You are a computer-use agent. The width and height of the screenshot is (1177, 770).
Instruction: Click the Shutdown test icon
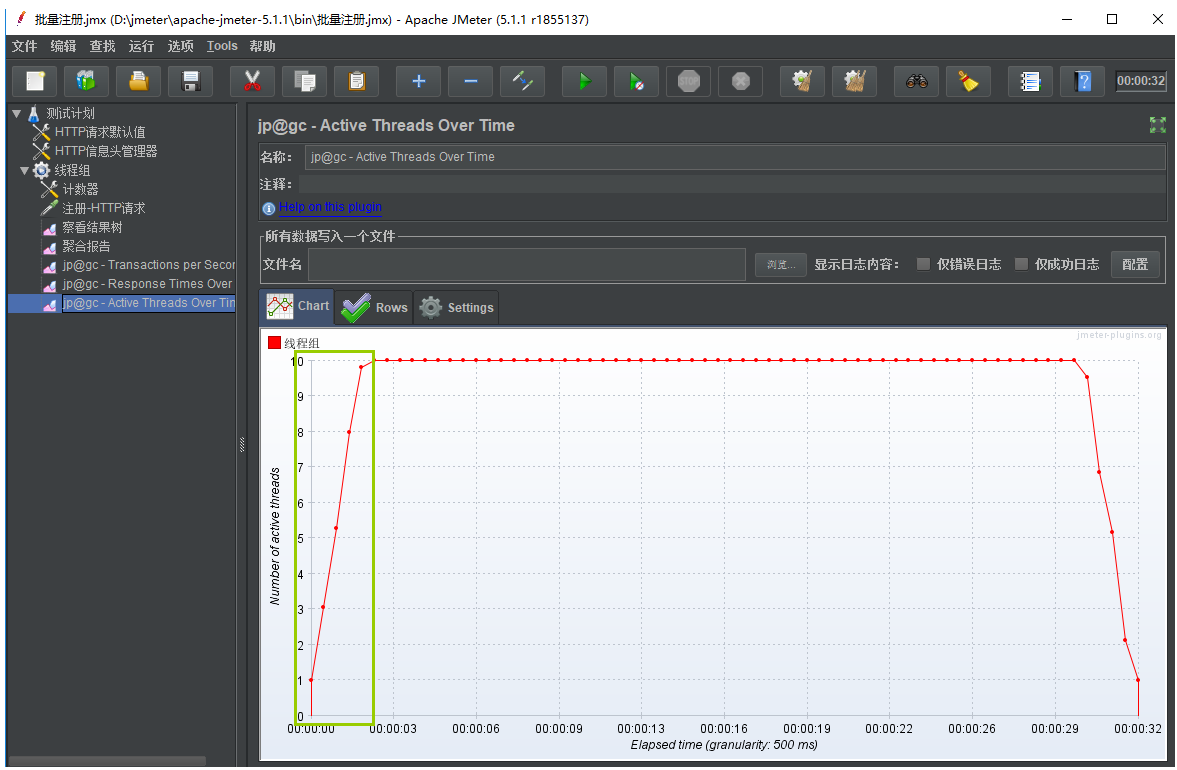[741, 81]
